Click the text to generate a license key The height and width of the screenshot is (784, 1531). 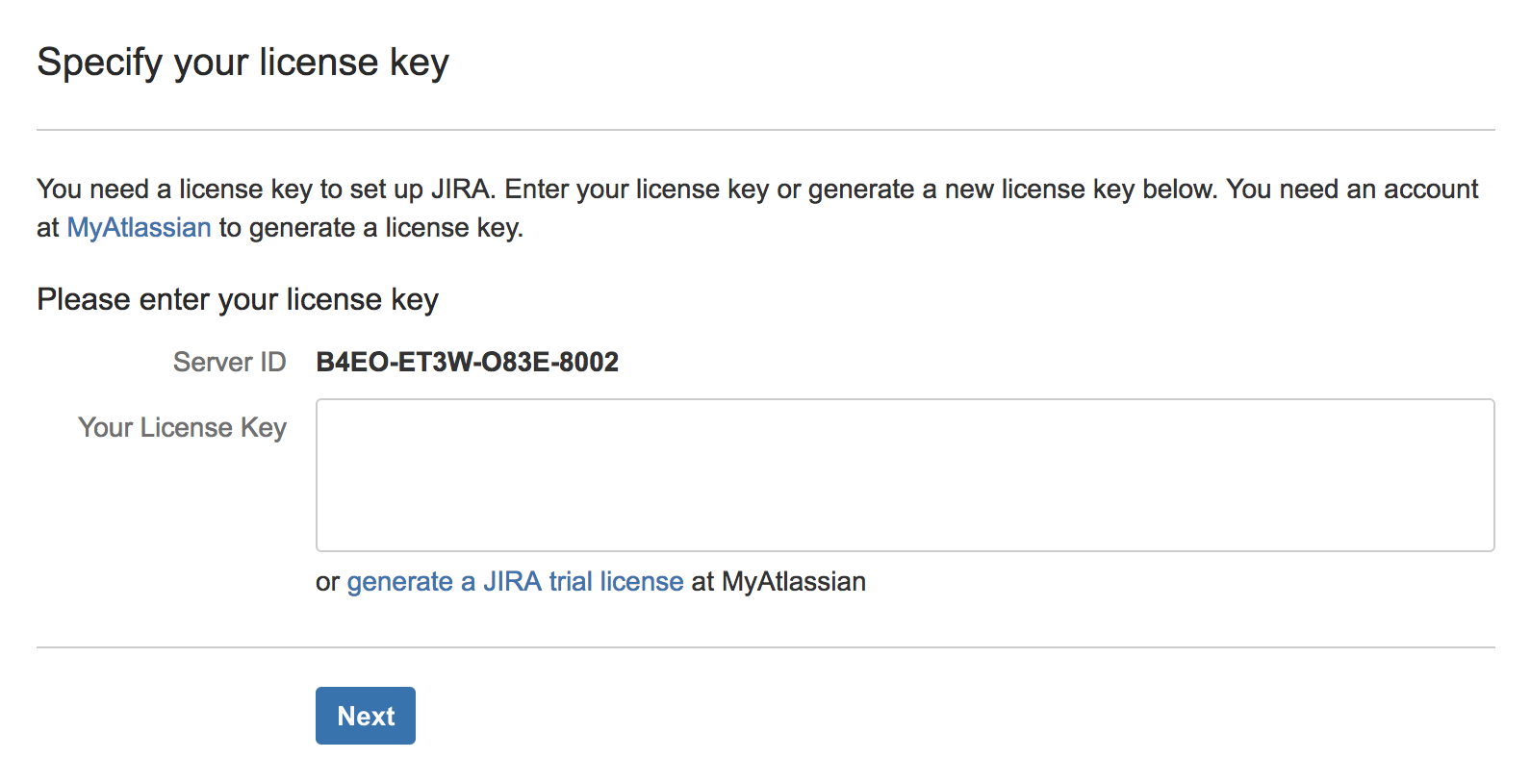[x=371, y=228]
